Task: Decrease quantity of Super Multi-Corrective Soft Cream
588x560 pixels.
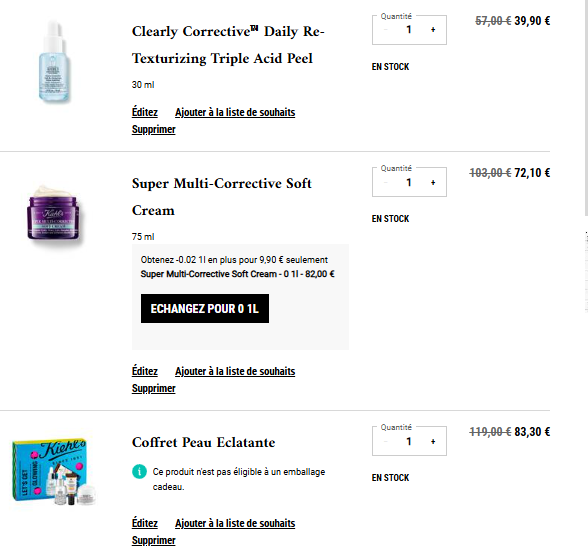Action: pos(386,183)
